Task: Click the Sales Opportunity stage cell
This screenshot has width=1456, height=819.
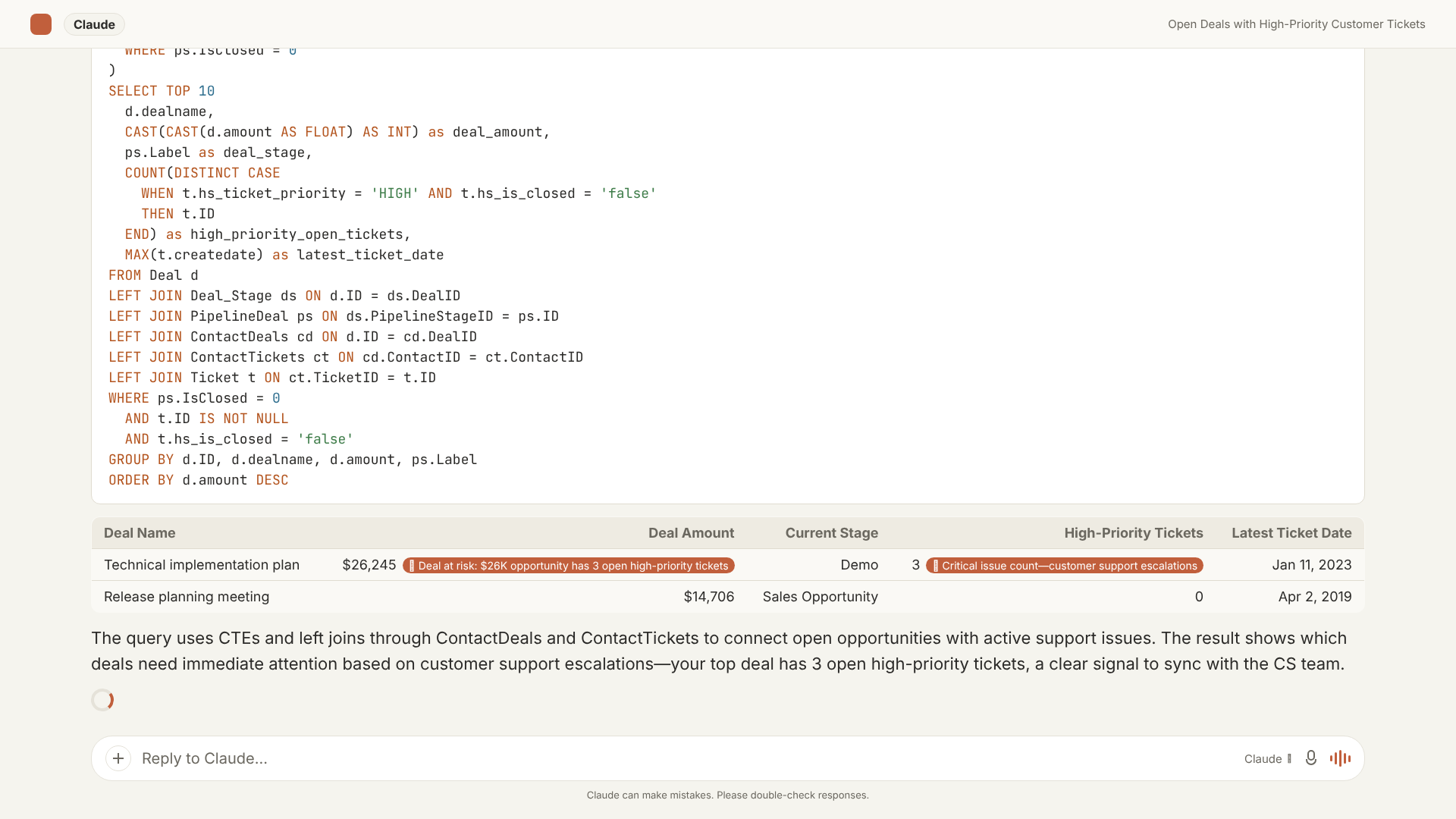Action: click(821, 597)
